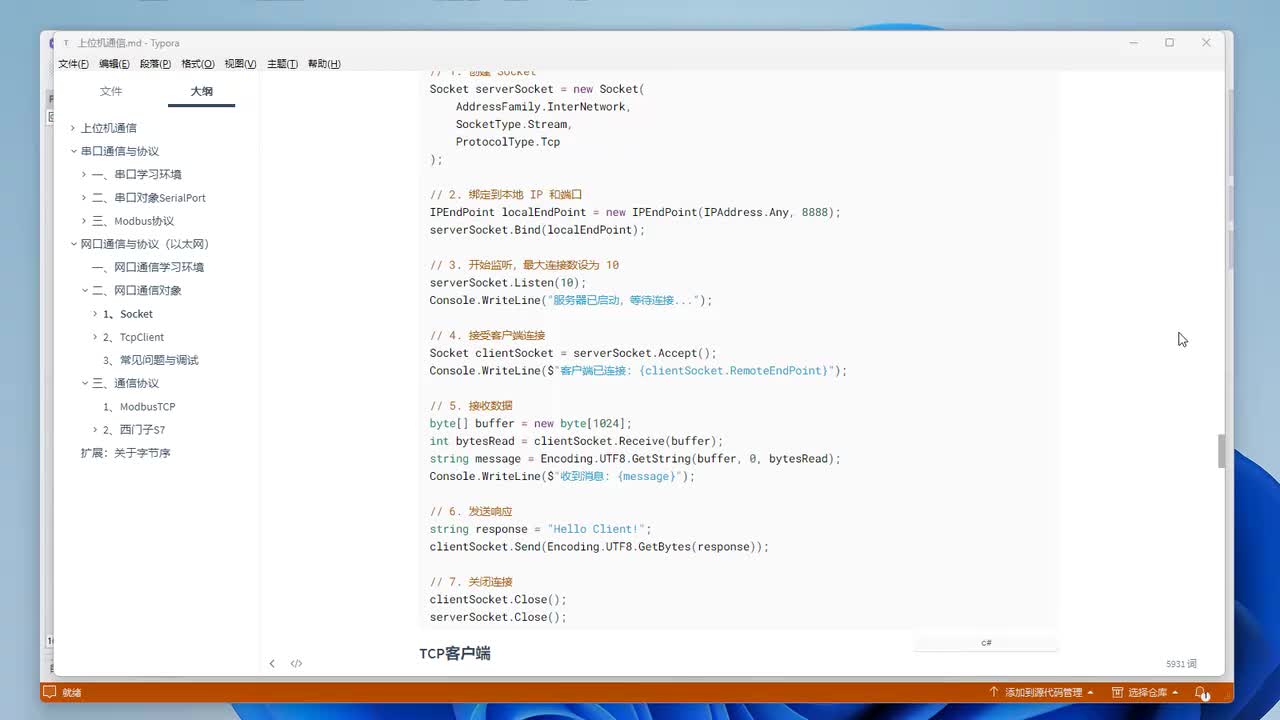Collapse the 串口通信与协议 outline chevron
Viewport: 1280px width, 720px height.
[x=73, y=151]
